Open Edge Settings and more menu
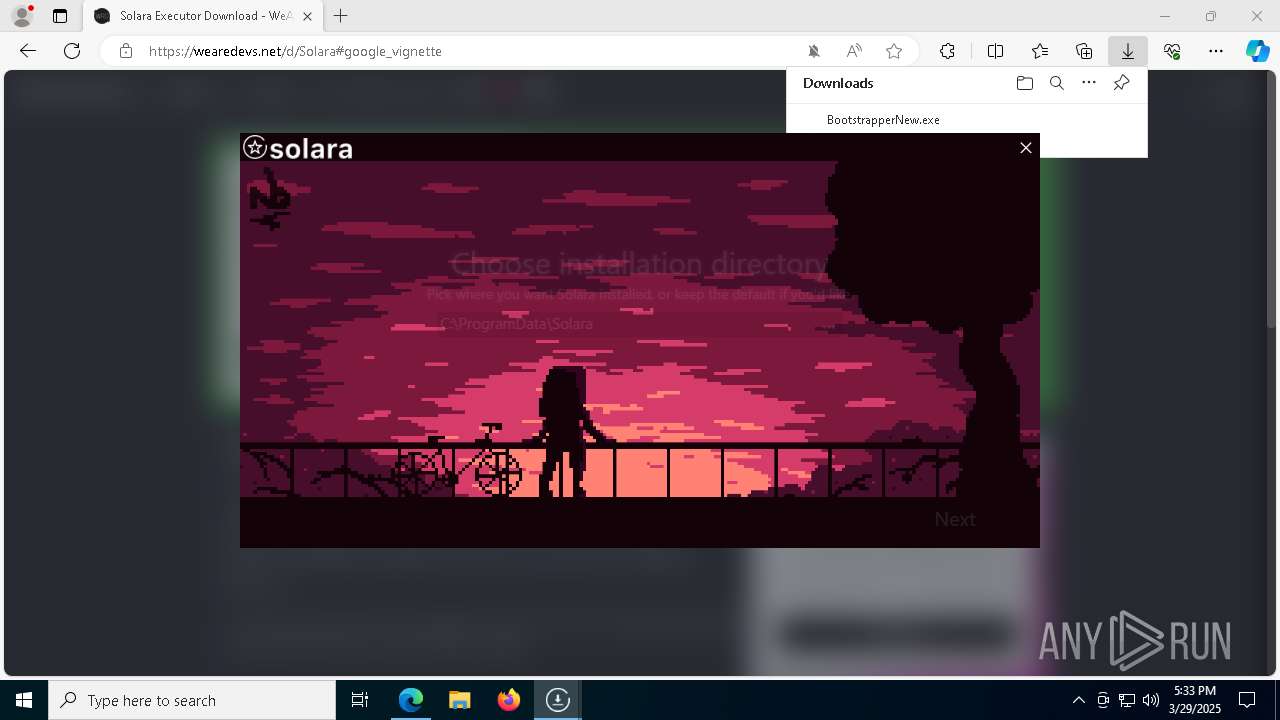Screen dimensions: 1280x720 1216,51
